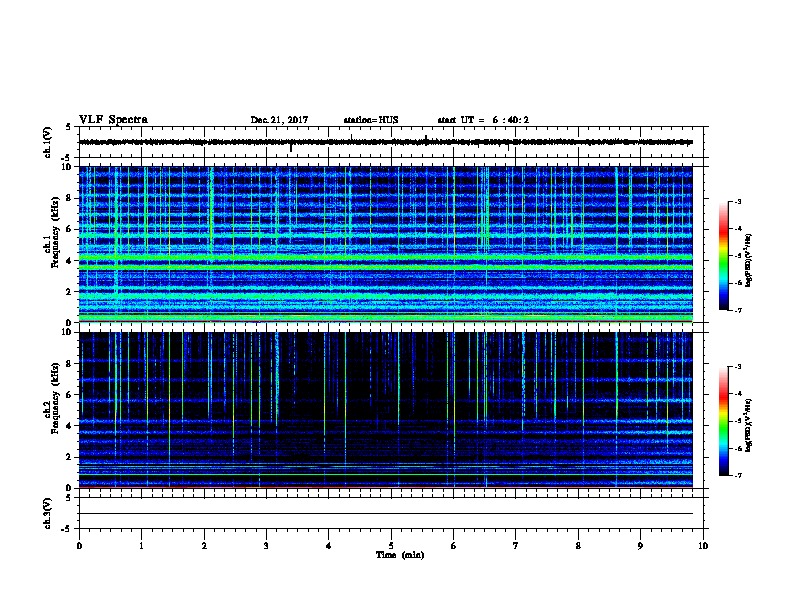The image size is (792, 612).
Task: Click the time axis tick label "5"
Action: [x=391, y=546]
